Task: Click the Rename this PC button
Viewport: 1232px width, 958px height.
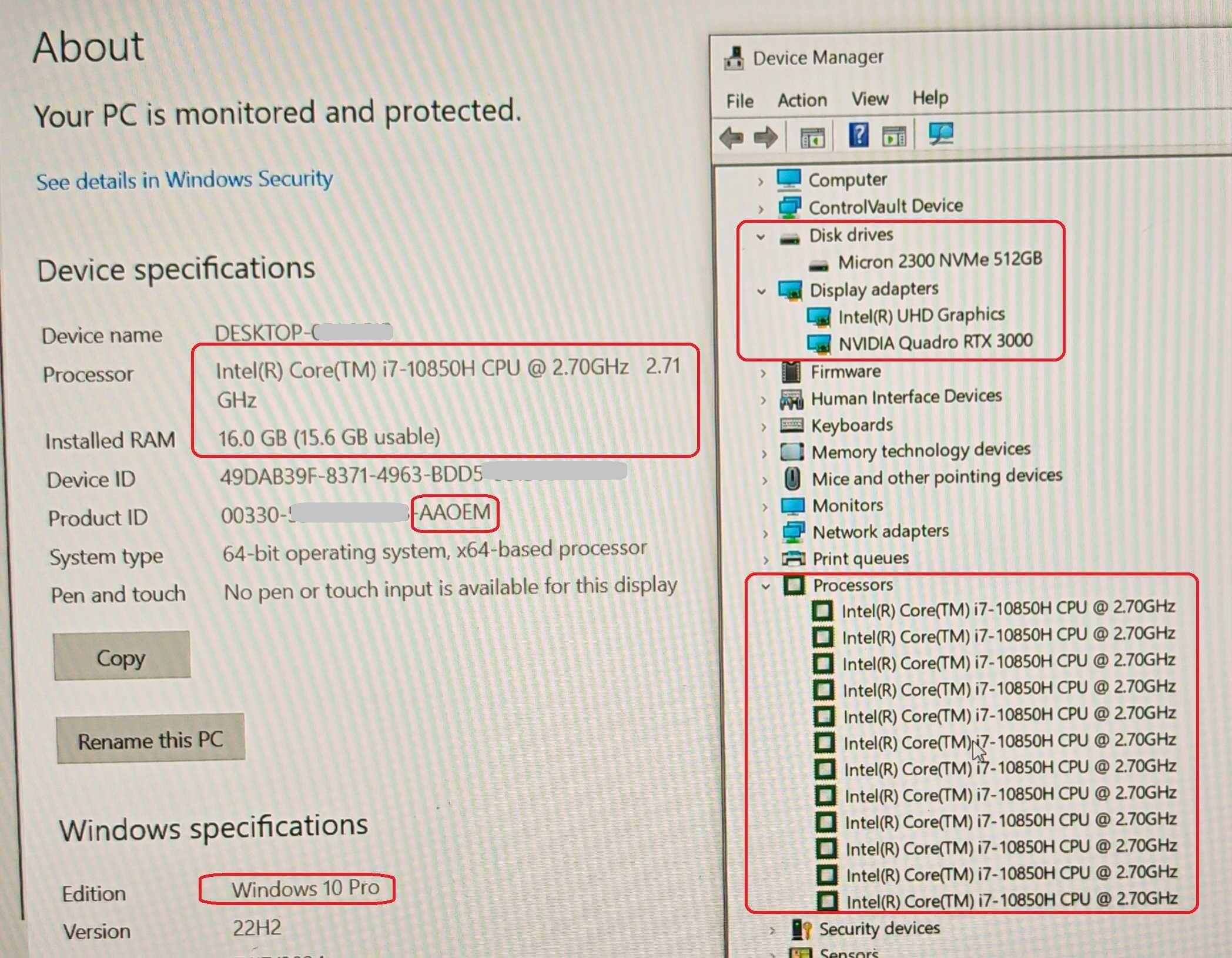Action: point(150,739)
